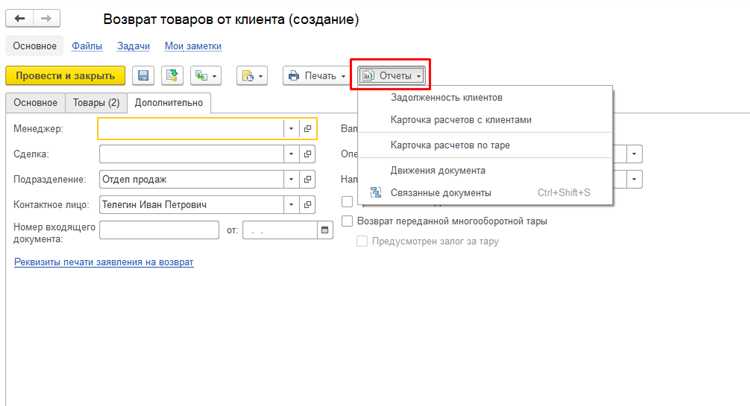Click open-form icon beside Менеджер field
This screenshot has height=406, width=750.
[x=308, y=129]
